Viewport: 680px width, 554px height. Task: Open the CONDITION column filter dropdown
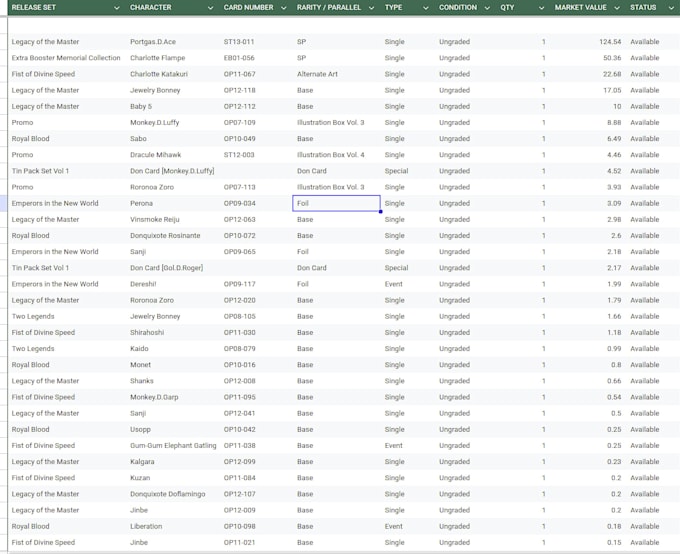tap(487, 8)
